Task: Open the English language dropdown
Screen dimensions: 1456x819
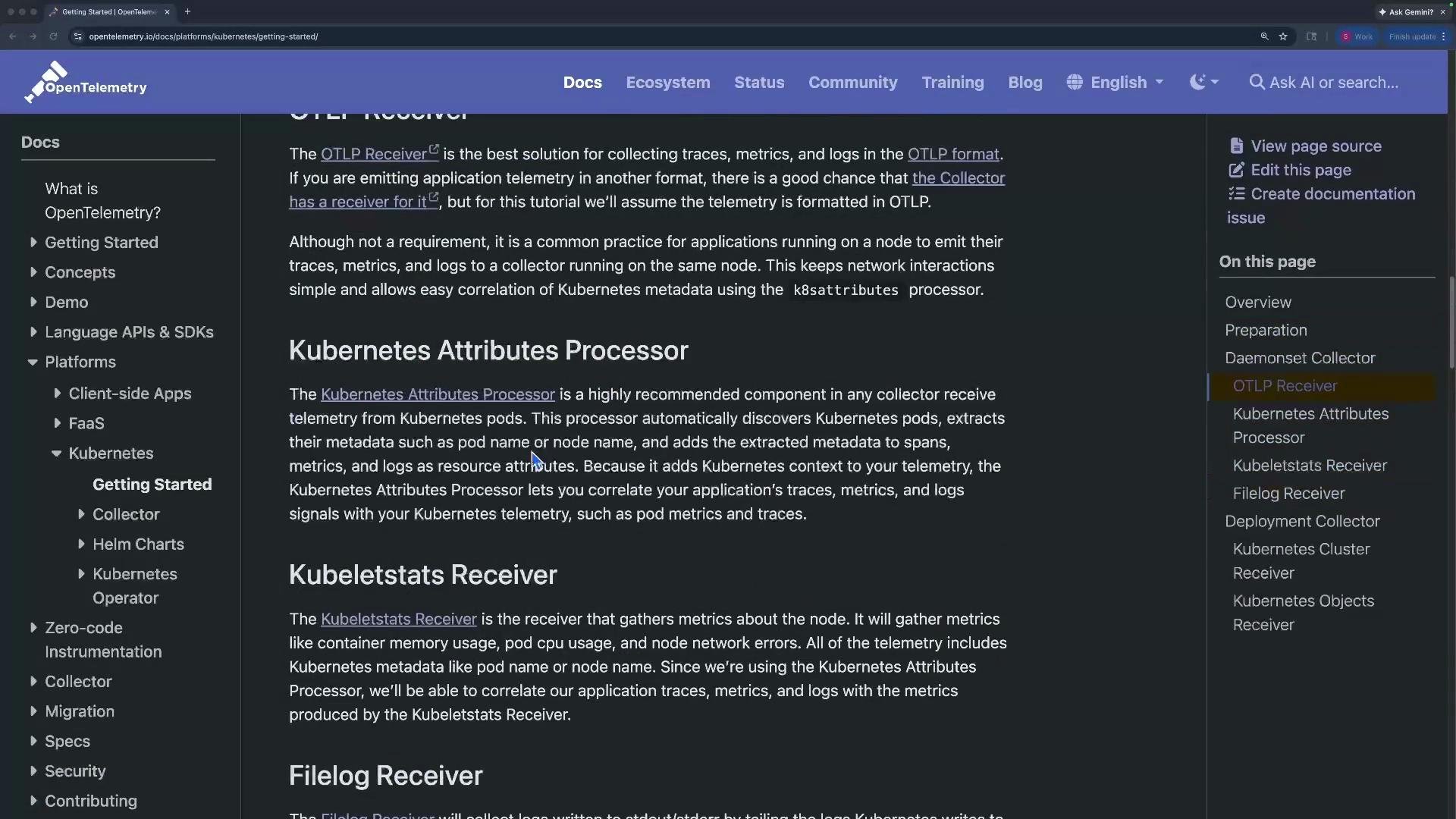Action: pos(1115,83)
